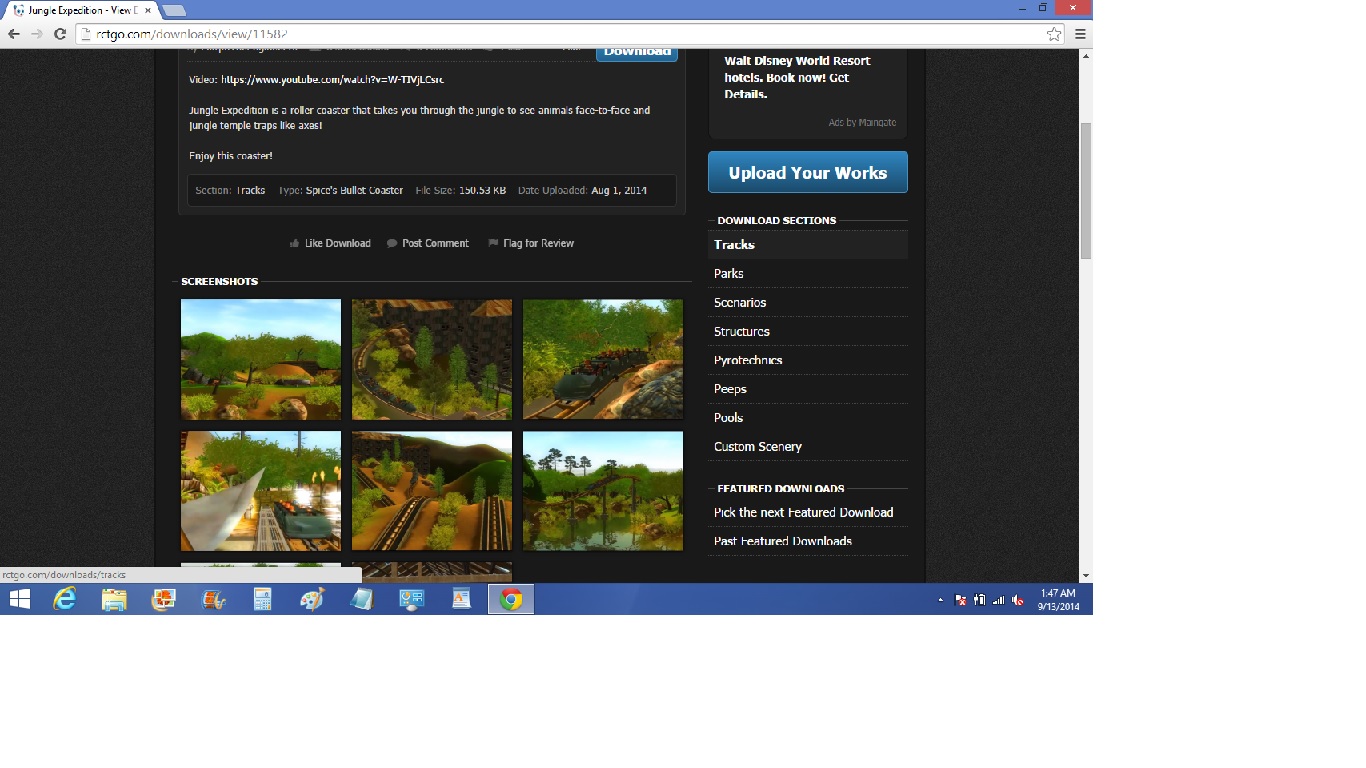Click the scrollbar down arrow
1366x768 pixels.
[x=1085, y=576]
